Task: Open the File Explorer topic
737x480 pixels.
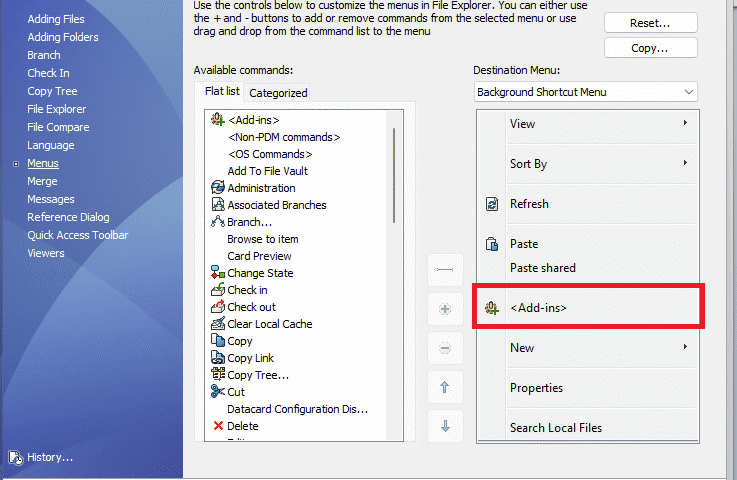Action: click(x=56, y=109)
